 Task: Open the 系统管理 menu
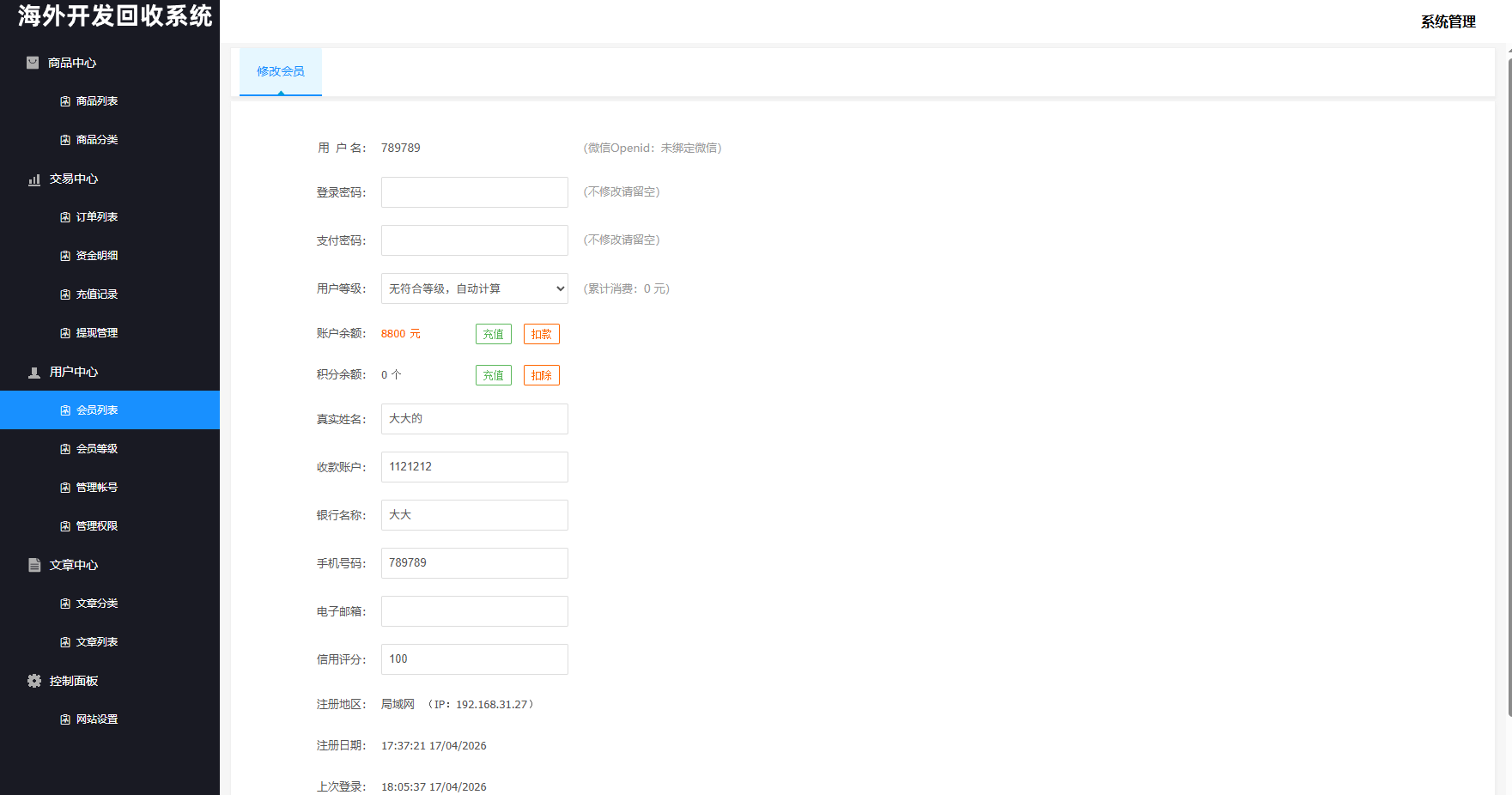tap(1448, 21)
